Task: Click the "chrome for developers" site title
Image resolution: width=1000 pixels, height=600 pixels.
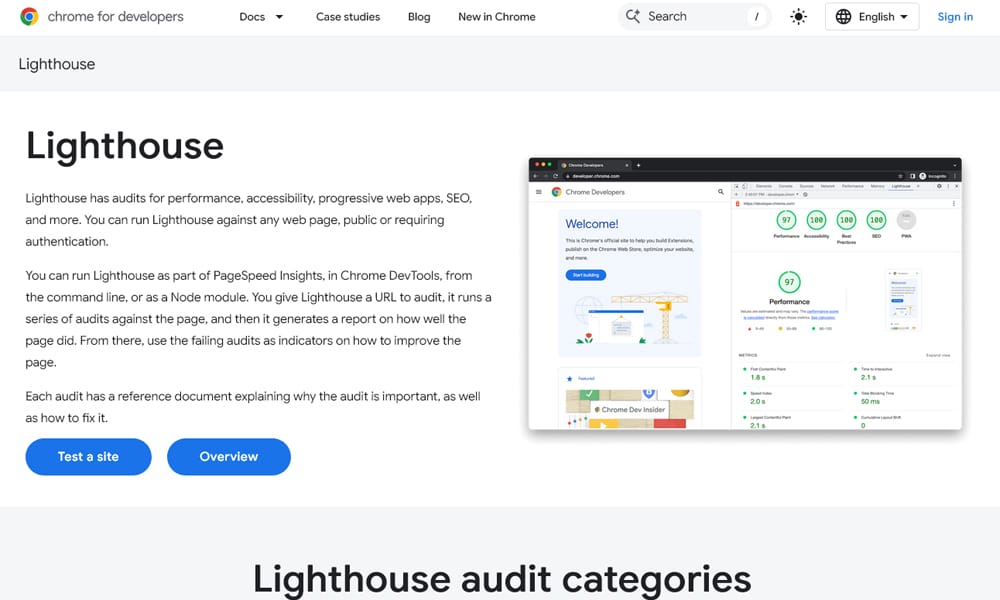Action: (116, 17)
